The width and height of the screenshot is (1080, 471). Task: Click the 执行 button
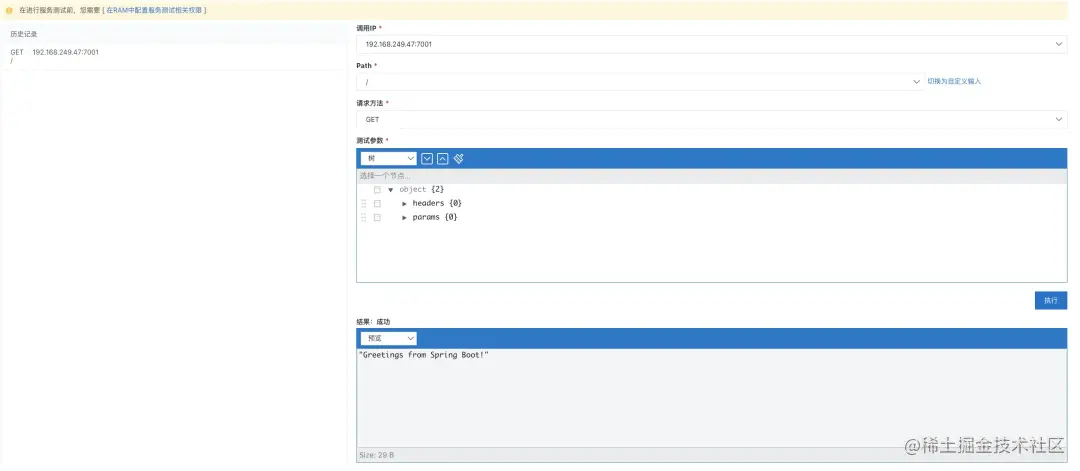pos(1050,300)
